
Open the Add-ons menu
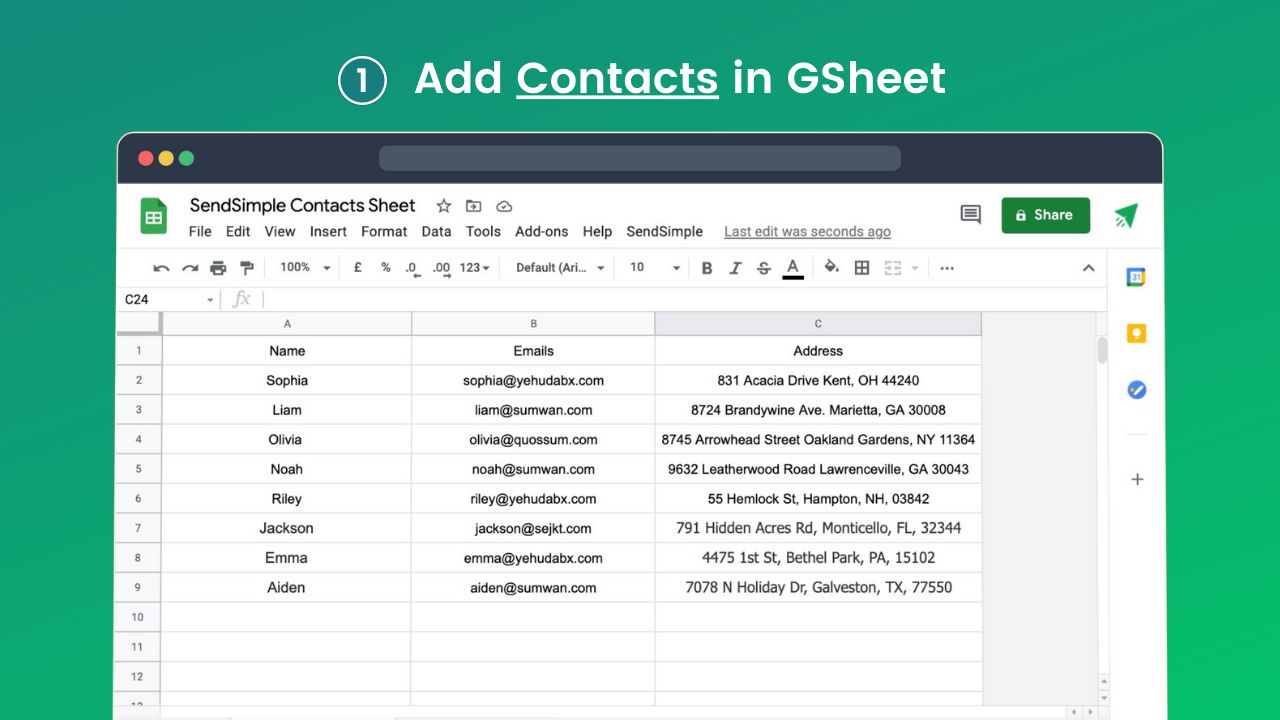(x=542, y=232)
